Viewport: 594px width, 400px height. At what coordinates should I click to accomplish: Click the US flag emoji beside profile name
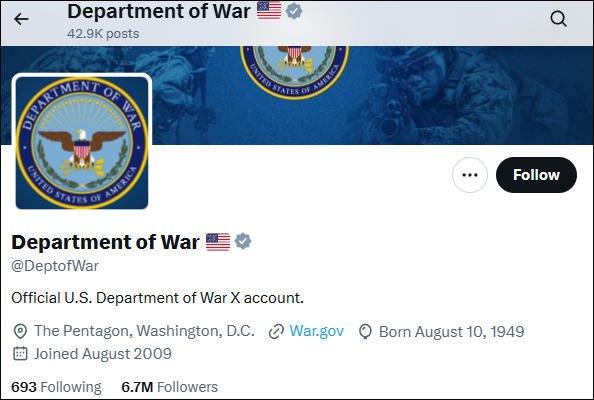218,242
